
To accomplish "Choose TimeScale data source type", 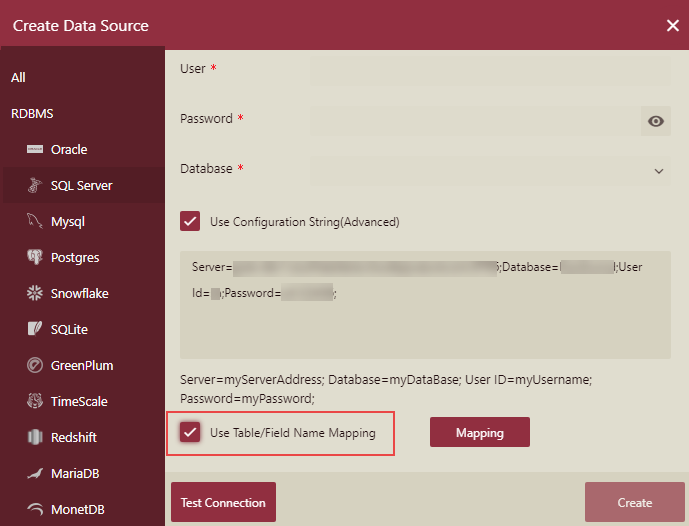I will coord(83,401).
